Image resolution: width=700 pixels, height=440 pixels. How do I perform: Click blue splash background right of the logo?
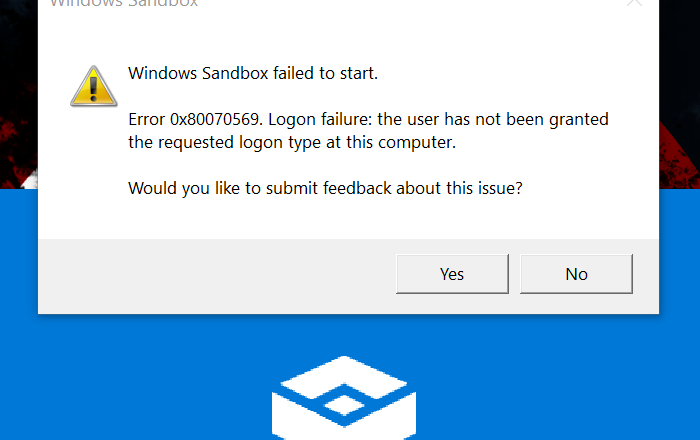coord(560,380)
